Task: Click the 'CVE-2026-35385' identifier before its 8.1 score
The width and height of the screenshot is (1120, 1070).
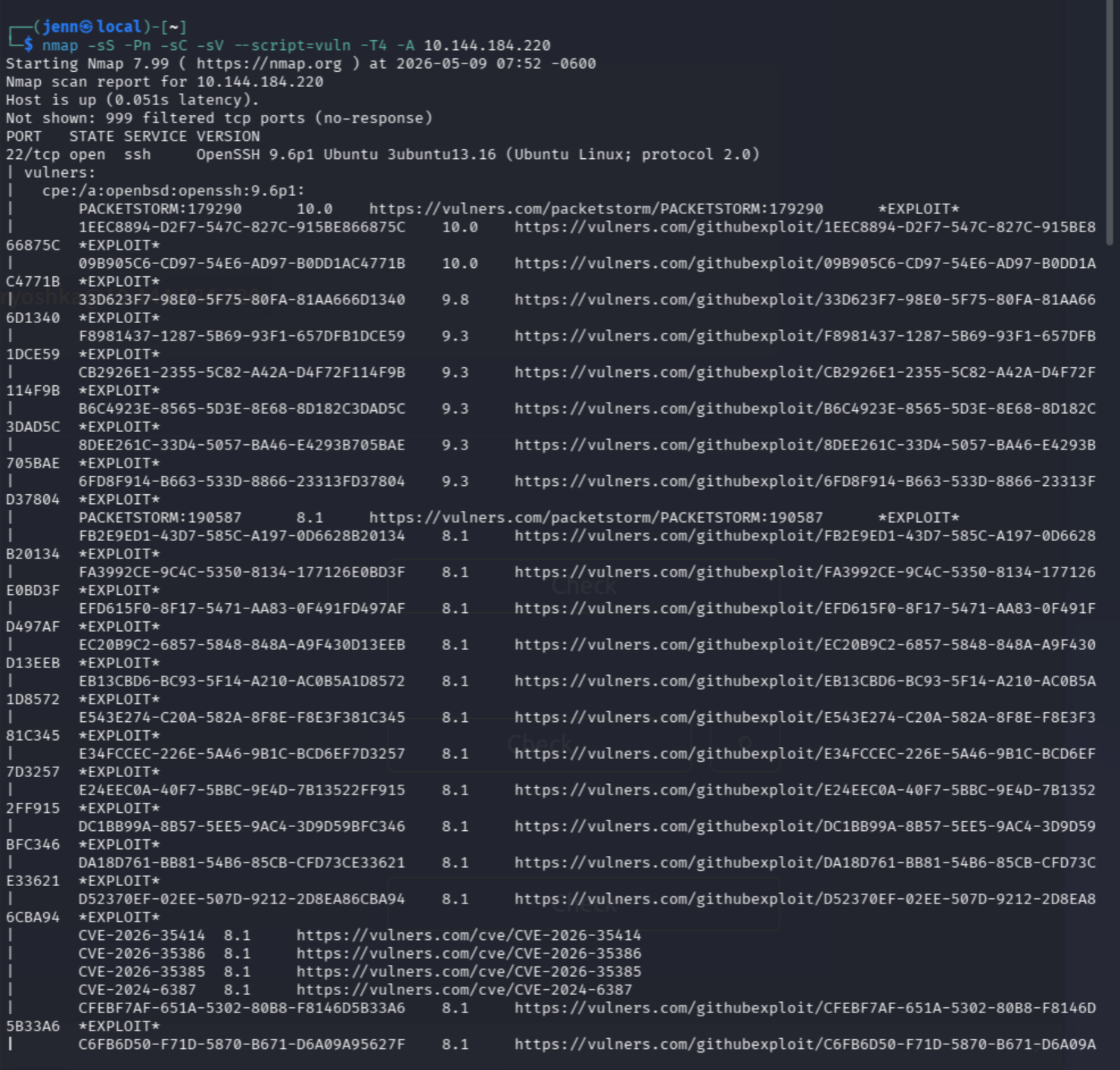Action: point(142,972)
